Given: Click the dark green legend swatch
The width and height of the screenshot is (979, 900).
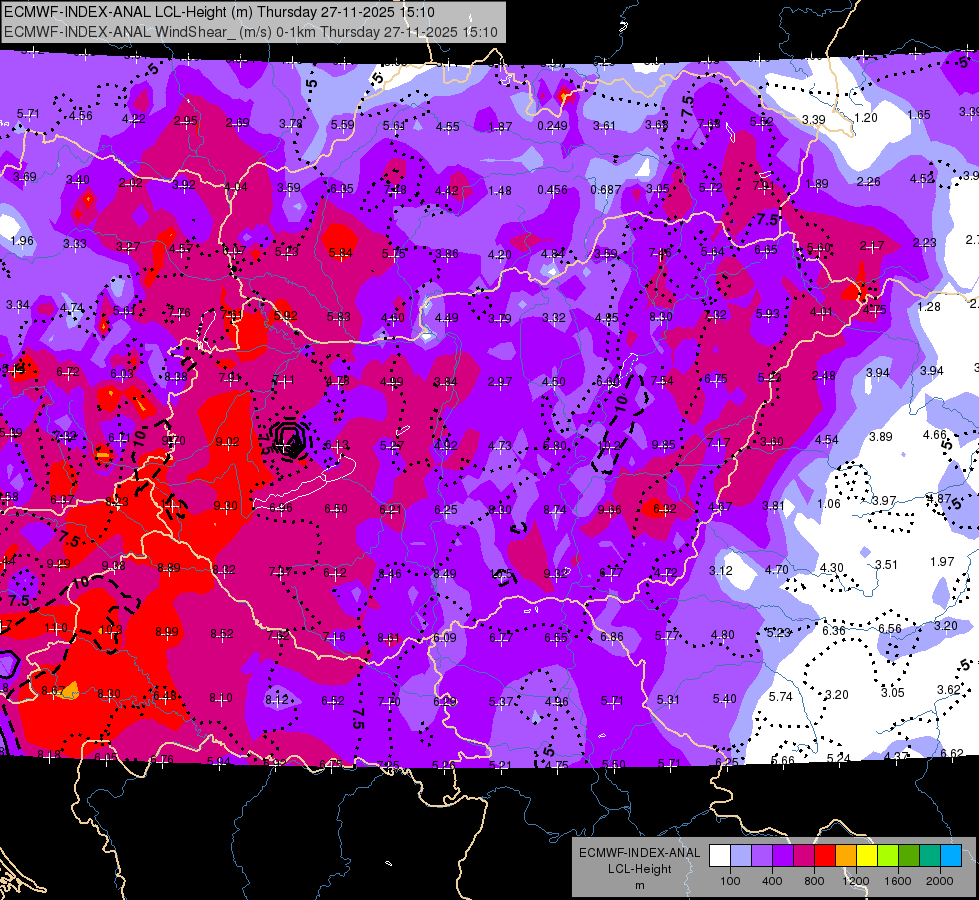Looking at the screenshot, I should tap(909, 856).
